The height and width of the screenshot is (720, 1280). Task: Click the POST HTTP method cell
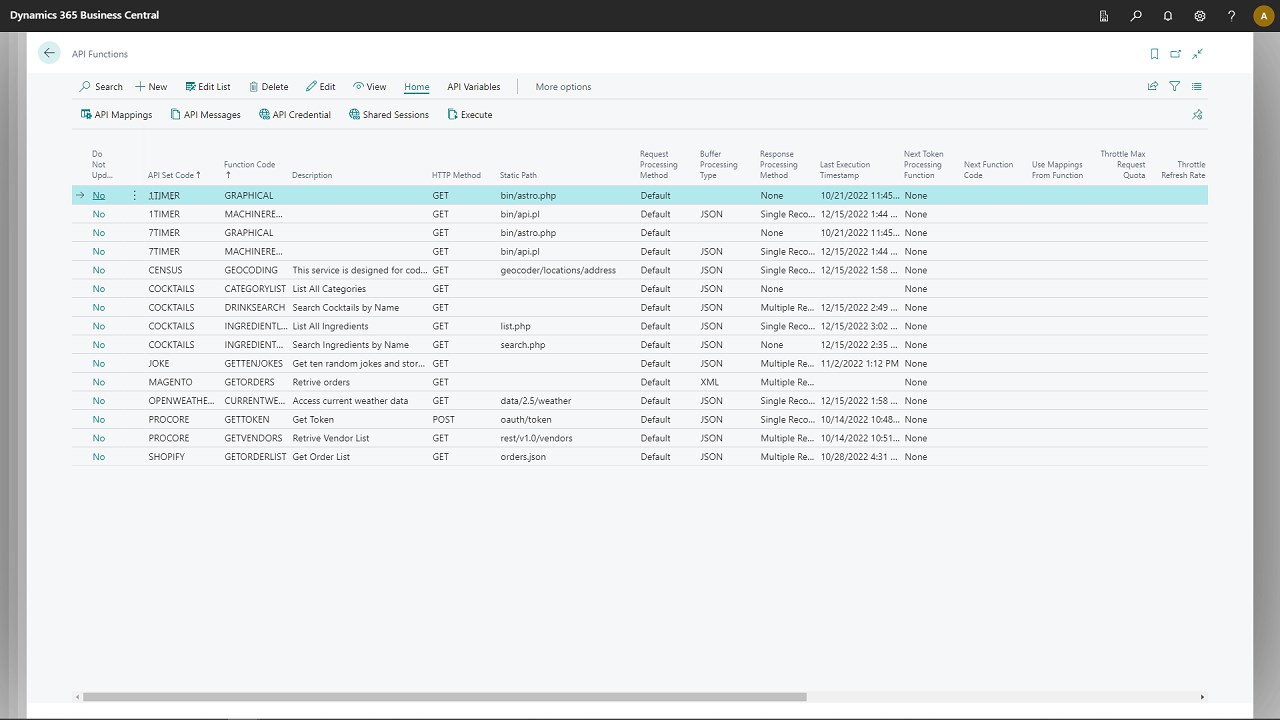pyautogui.click(x=443, y=420)
